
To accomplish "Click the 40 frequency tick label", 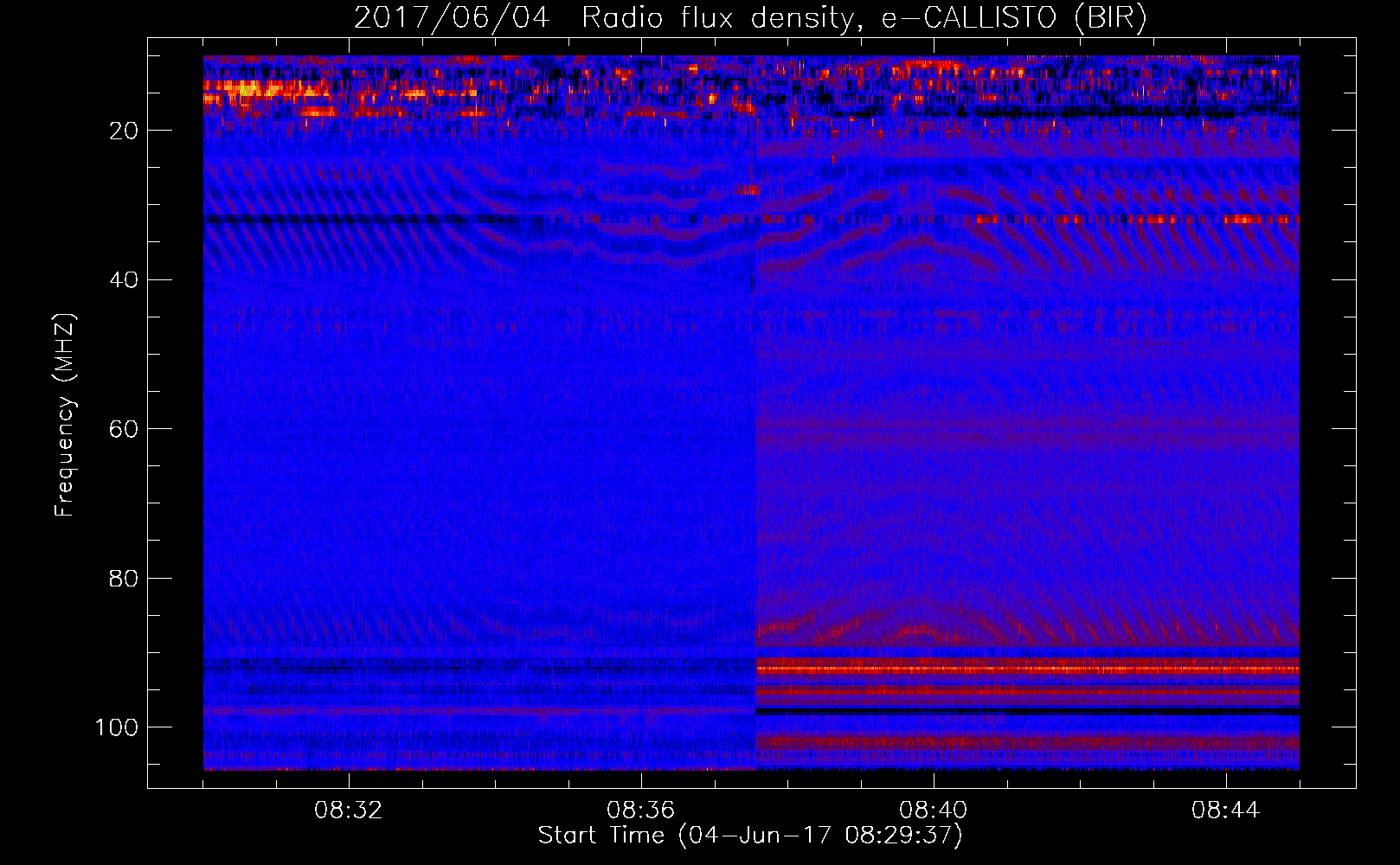I will (125, 280).
